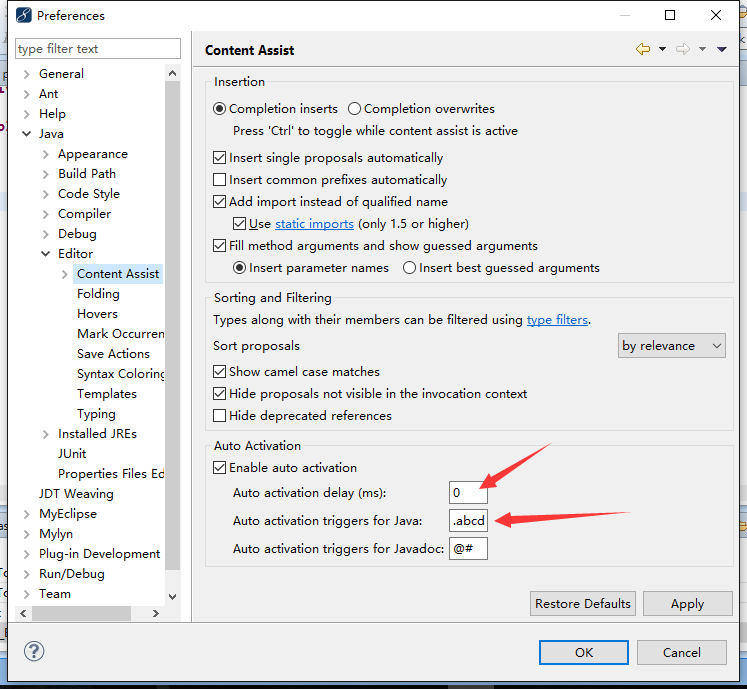
Task: Click the Preferences window app icon
Action: pos(23,15)
